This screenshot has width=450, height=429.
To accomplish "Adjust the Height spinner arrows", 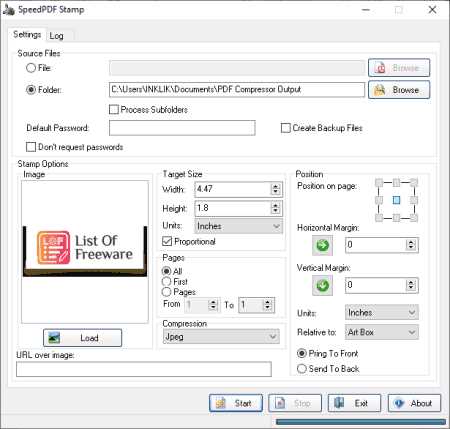I will coord(275,208).
